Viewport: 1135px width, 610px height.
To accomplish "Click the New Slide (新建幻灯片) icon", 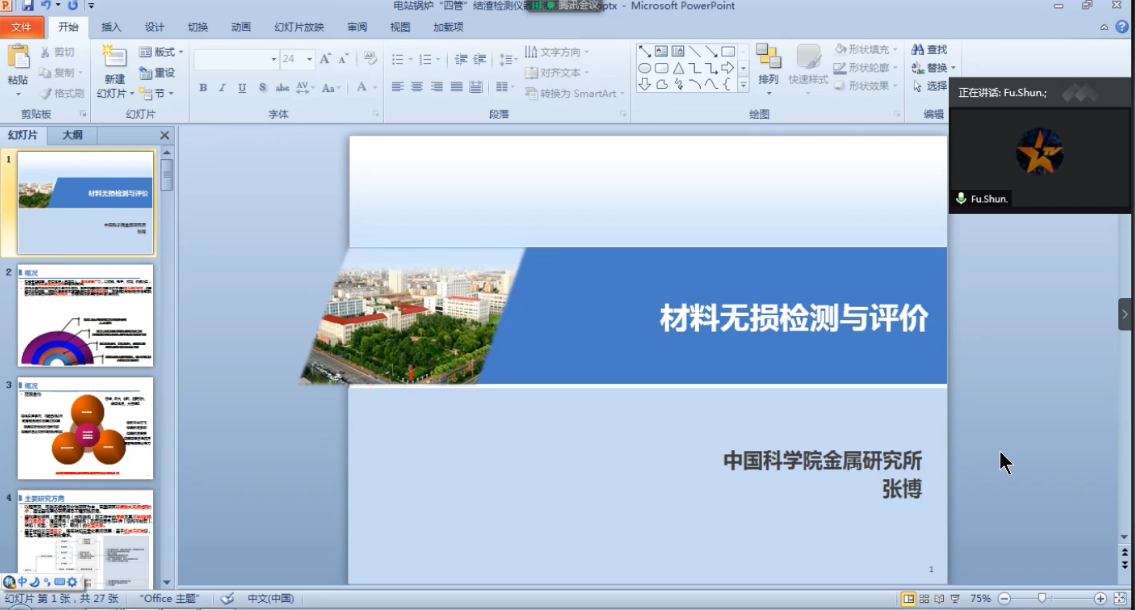I will (x=114, y=58).
